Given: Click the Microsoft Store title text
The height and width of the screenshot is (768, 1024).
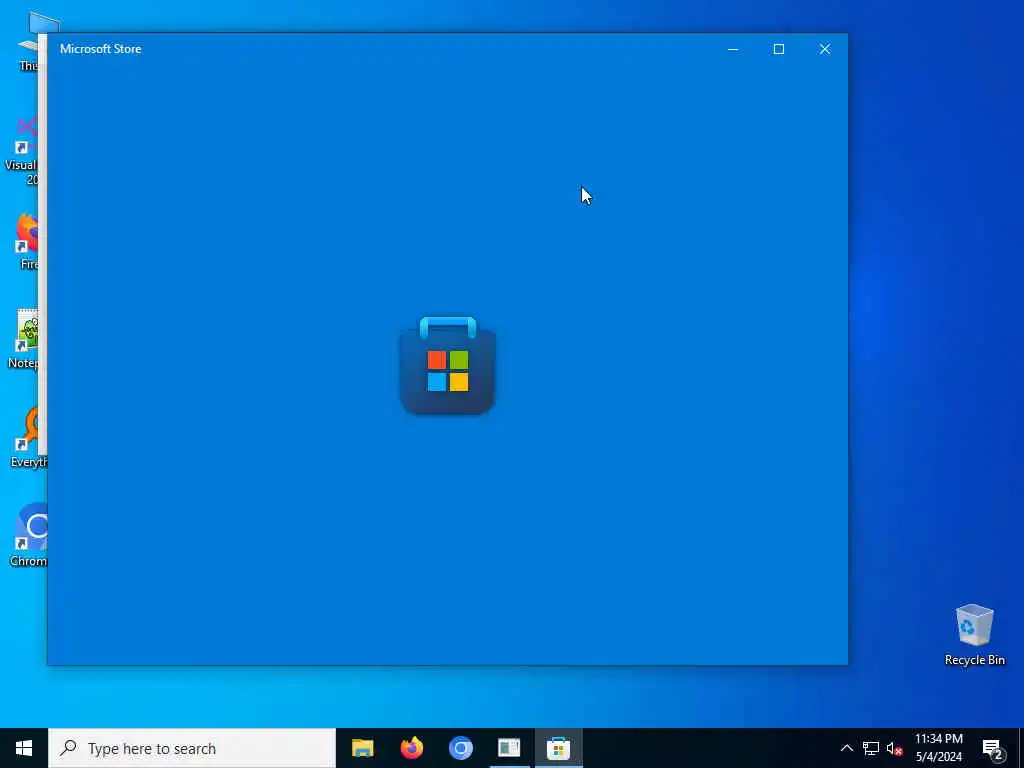Looking at the screenshot, I should pyautogui.click(x=101, y=49).
